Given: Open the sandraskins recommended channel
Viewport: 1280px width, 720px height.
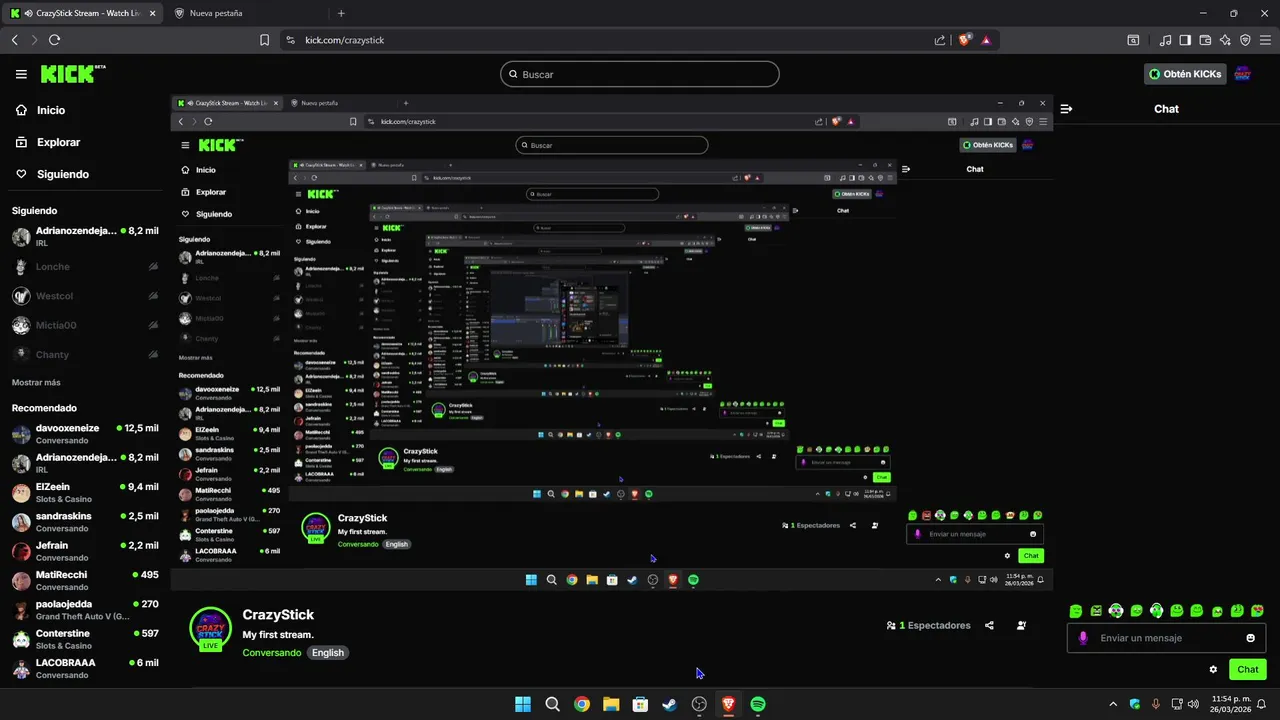Looking at the screenshot, I should pyautogui.click(x=85, y=522).
